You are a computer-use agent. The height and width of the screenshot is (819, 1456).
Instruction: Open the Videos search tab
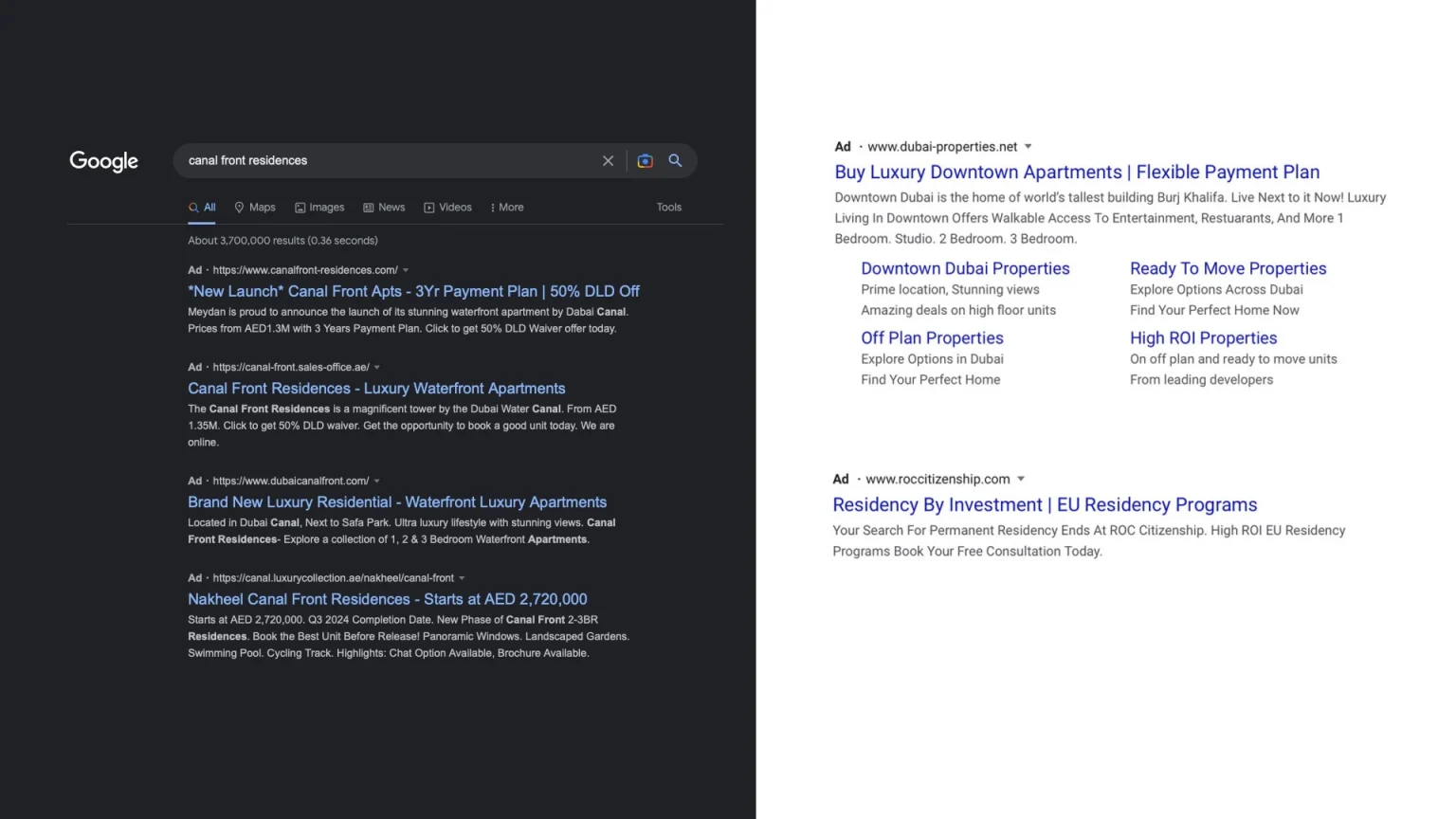[x=447, y=208]
